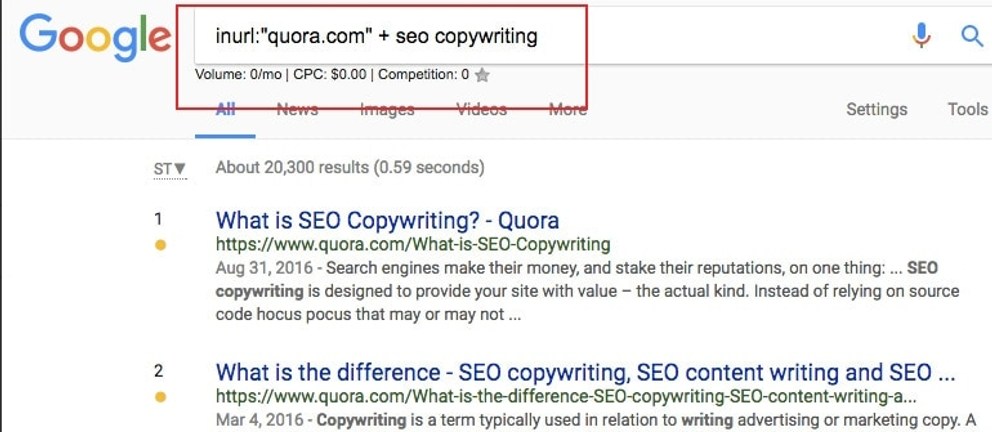The image size is (992, 432).
Task: Open the Settings menu
Action: 876,109
